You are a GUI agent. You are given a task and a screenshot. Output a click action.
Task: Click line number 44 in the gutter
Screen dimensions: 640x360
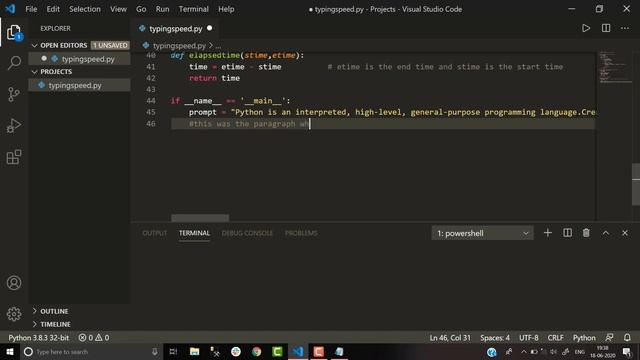tap(151, 101)
